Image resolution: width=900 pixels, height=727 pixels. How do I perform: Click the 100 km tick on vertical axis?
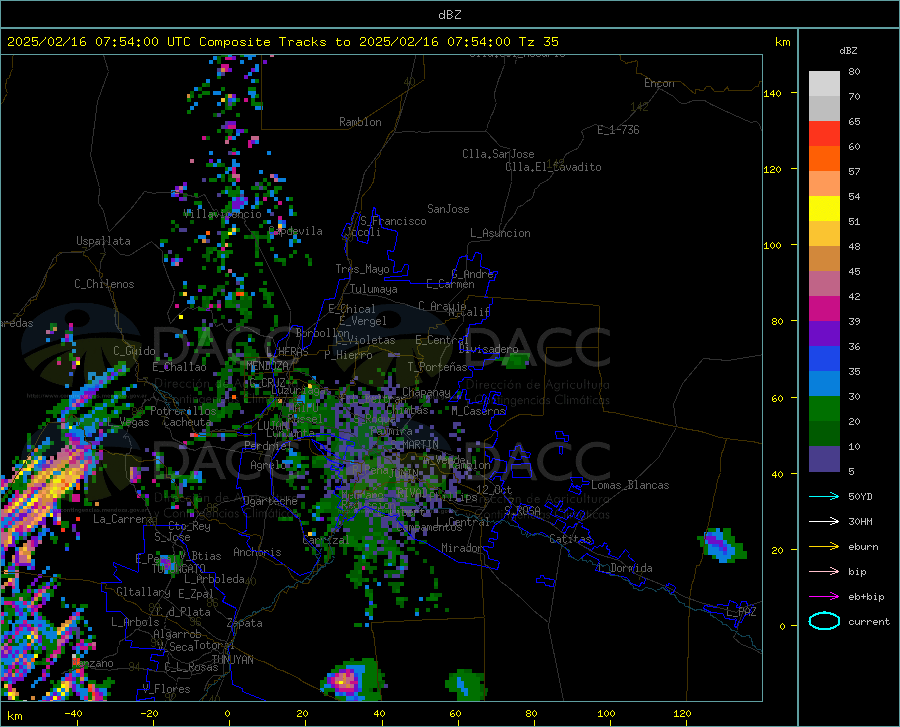point(772,246)
